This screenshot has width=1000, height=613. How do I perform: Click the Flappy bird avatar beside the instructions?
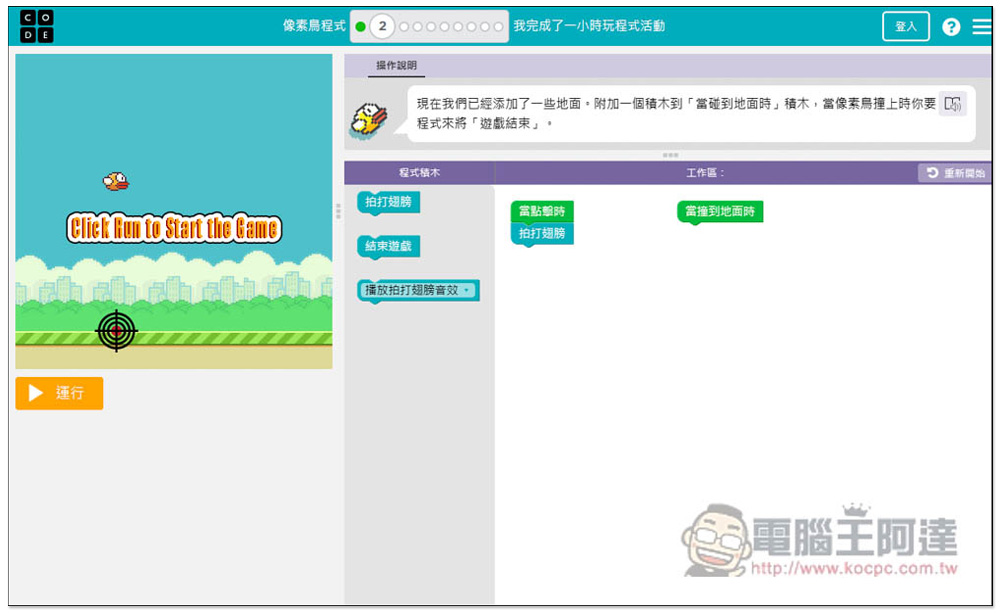[x=369, y=119]
